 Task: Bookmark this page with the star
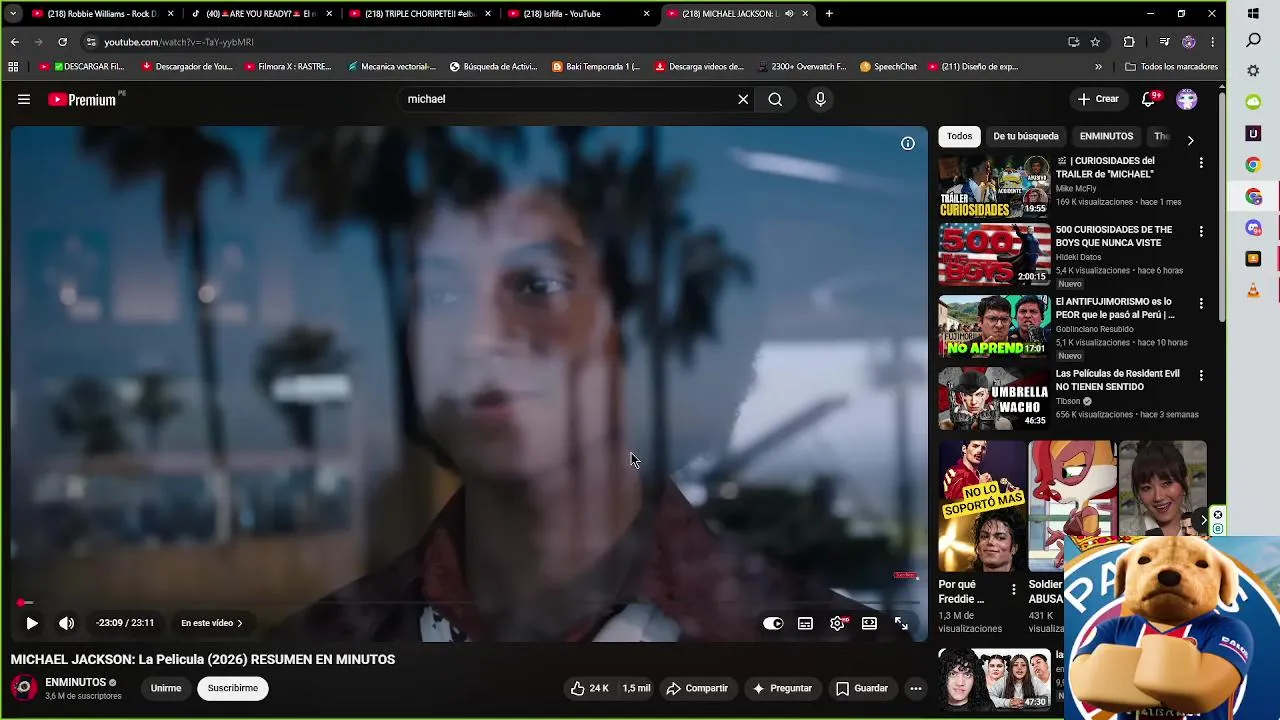(x=1095, y=42)
